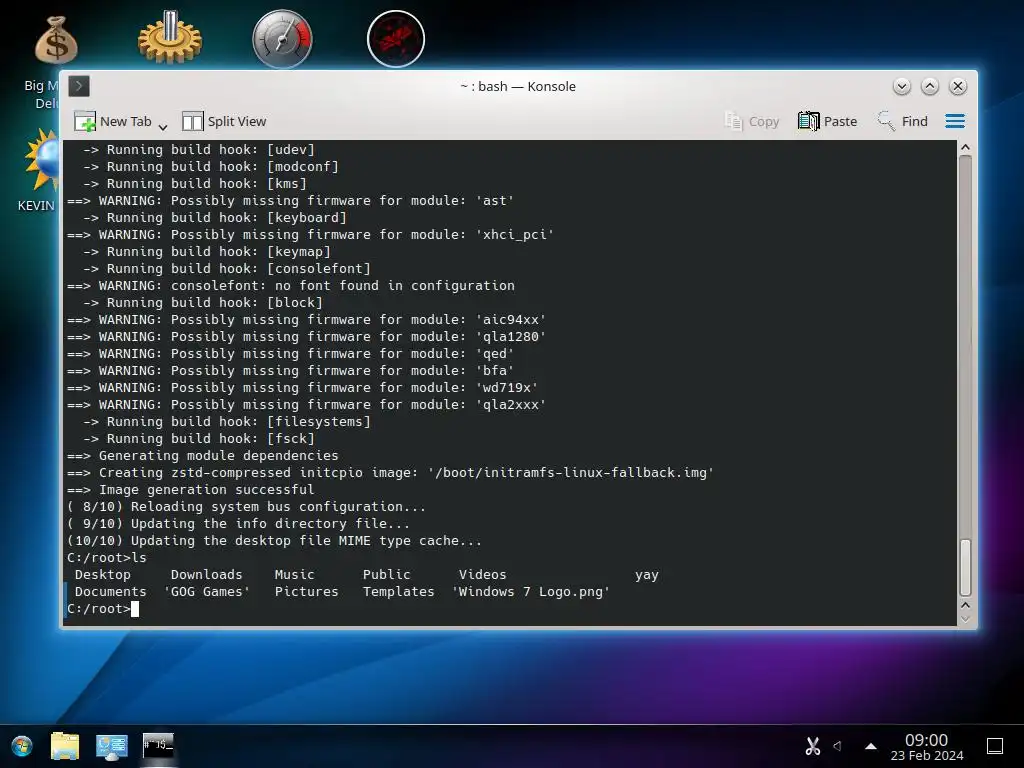Click the scrollbar double-down arrow at bottom
The image size is (1024, 768).
coord(965,618)
